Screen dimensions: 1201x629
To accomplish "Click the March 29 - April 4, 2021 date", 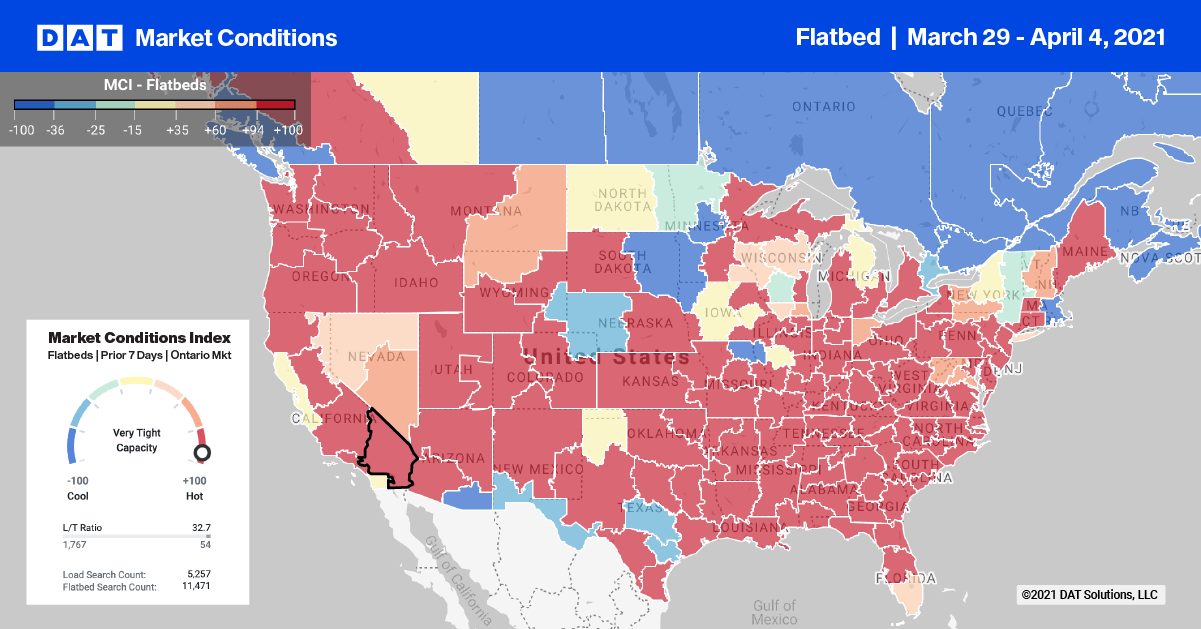I will 1036,37.
